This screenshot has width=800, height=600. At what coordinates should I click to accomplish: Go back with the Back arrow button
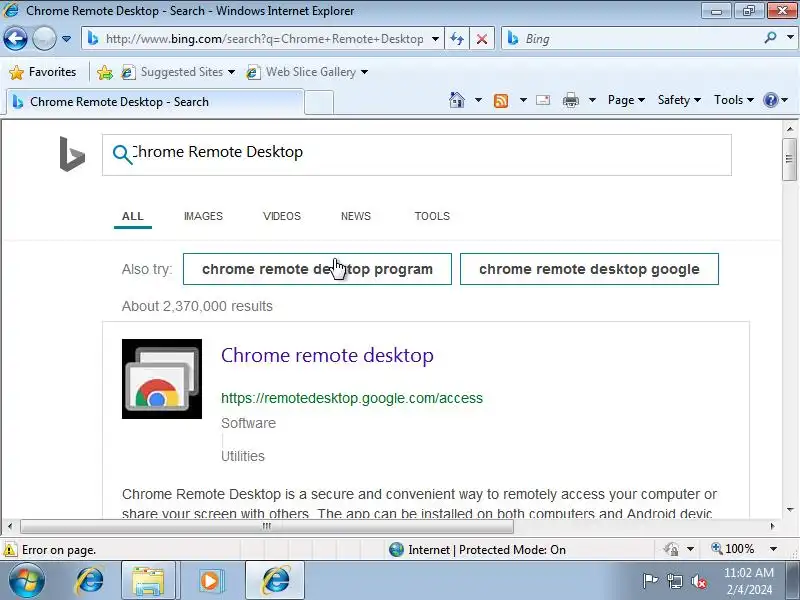click(15, 39)
